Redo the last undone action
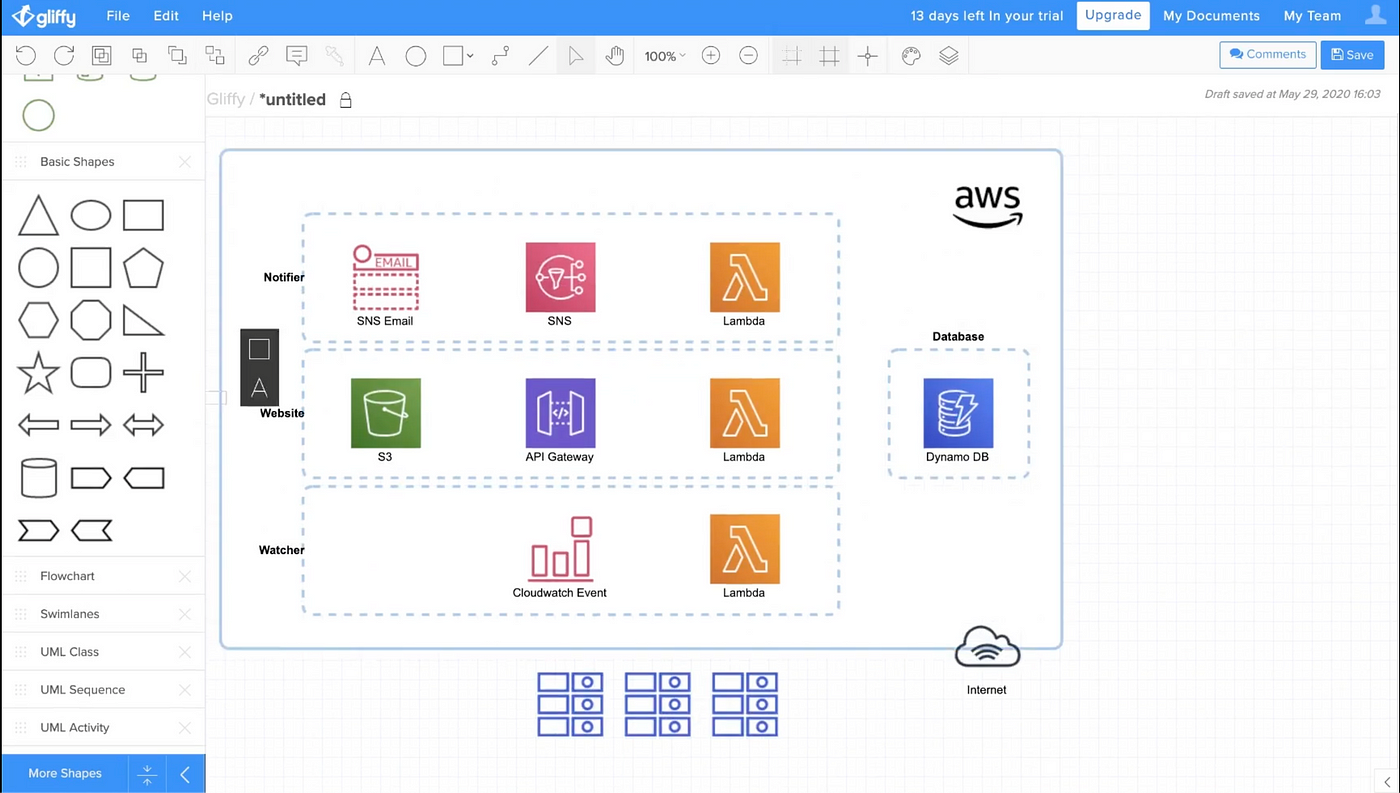The width and height of the screenshot is (1400, 793). [64, 56]
